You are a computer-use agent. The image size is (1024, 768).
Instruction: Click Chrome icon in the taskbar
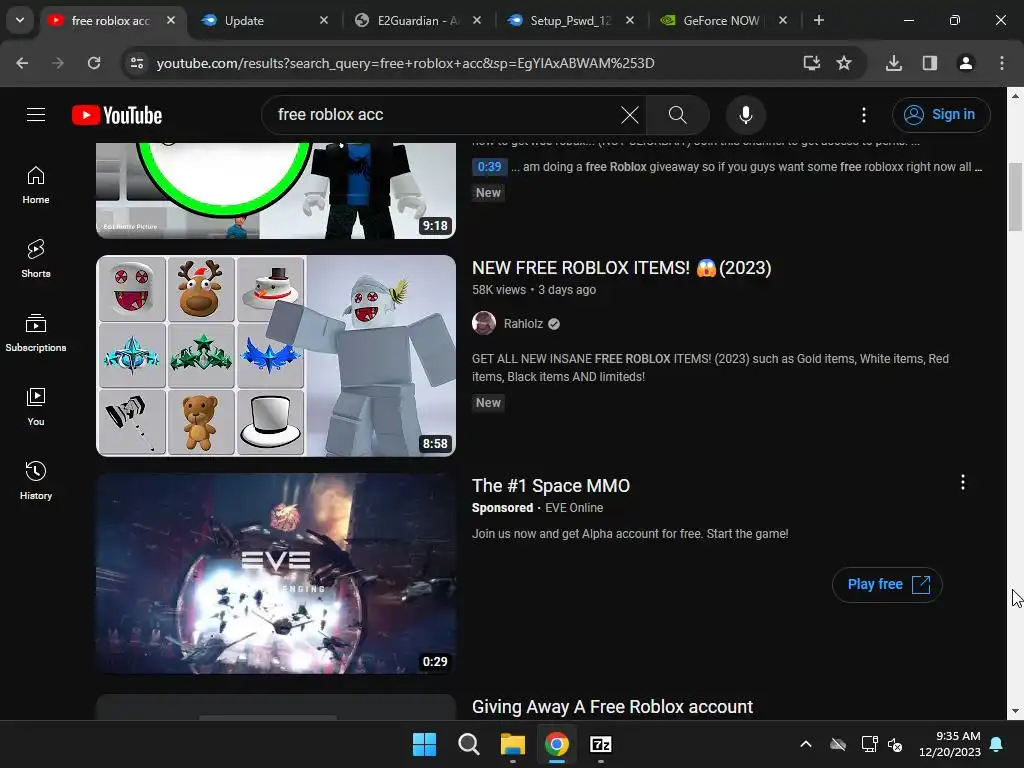point(556,744)
